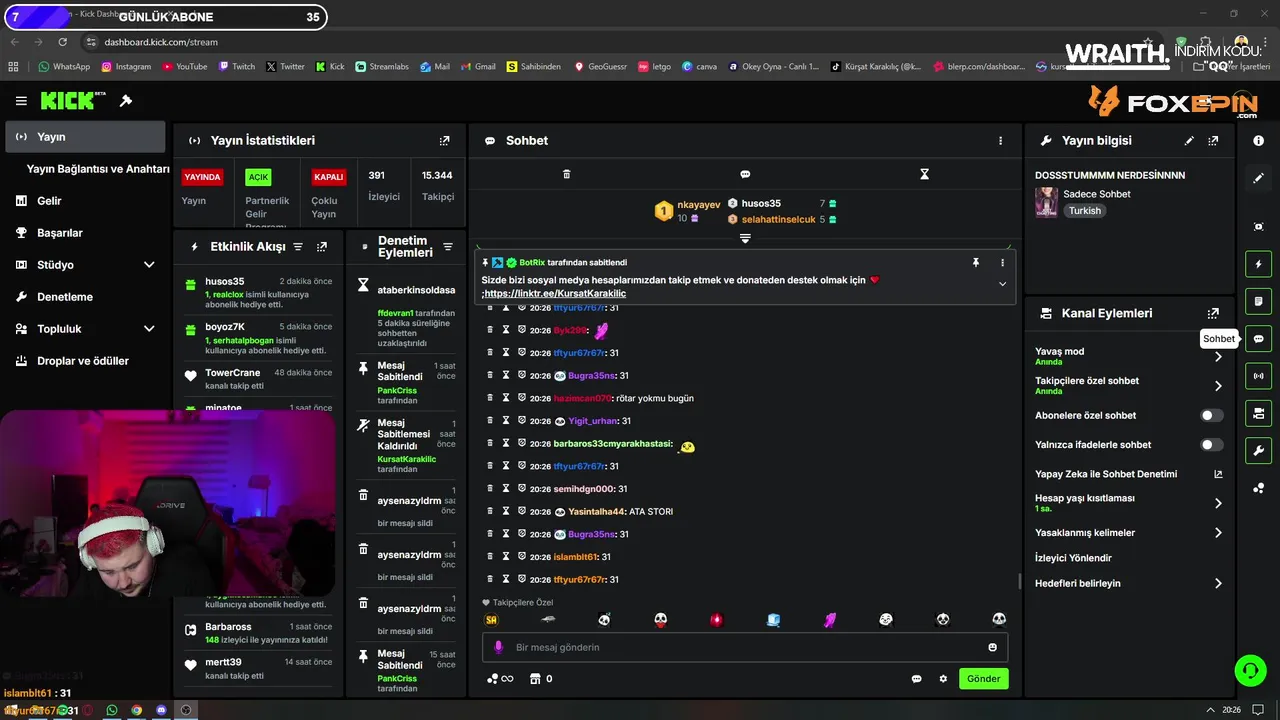Open Discord from the Windows taskbar
This screenshot has height=720, width=1280.
(161, 710)
